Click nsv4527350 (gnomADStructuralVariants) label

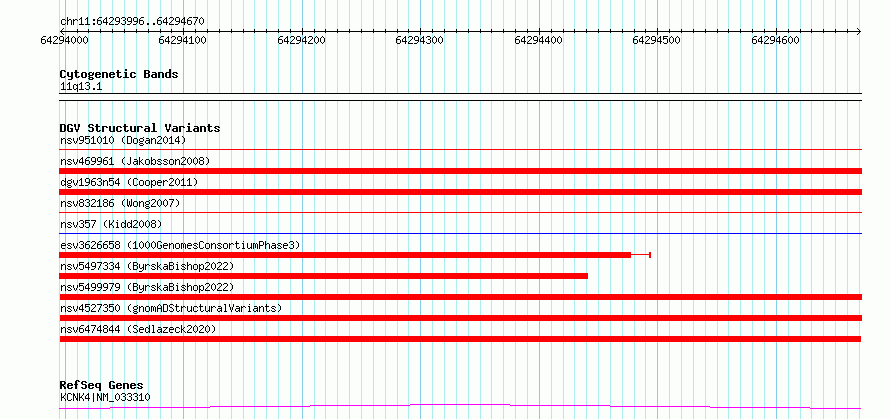(171, 308)
